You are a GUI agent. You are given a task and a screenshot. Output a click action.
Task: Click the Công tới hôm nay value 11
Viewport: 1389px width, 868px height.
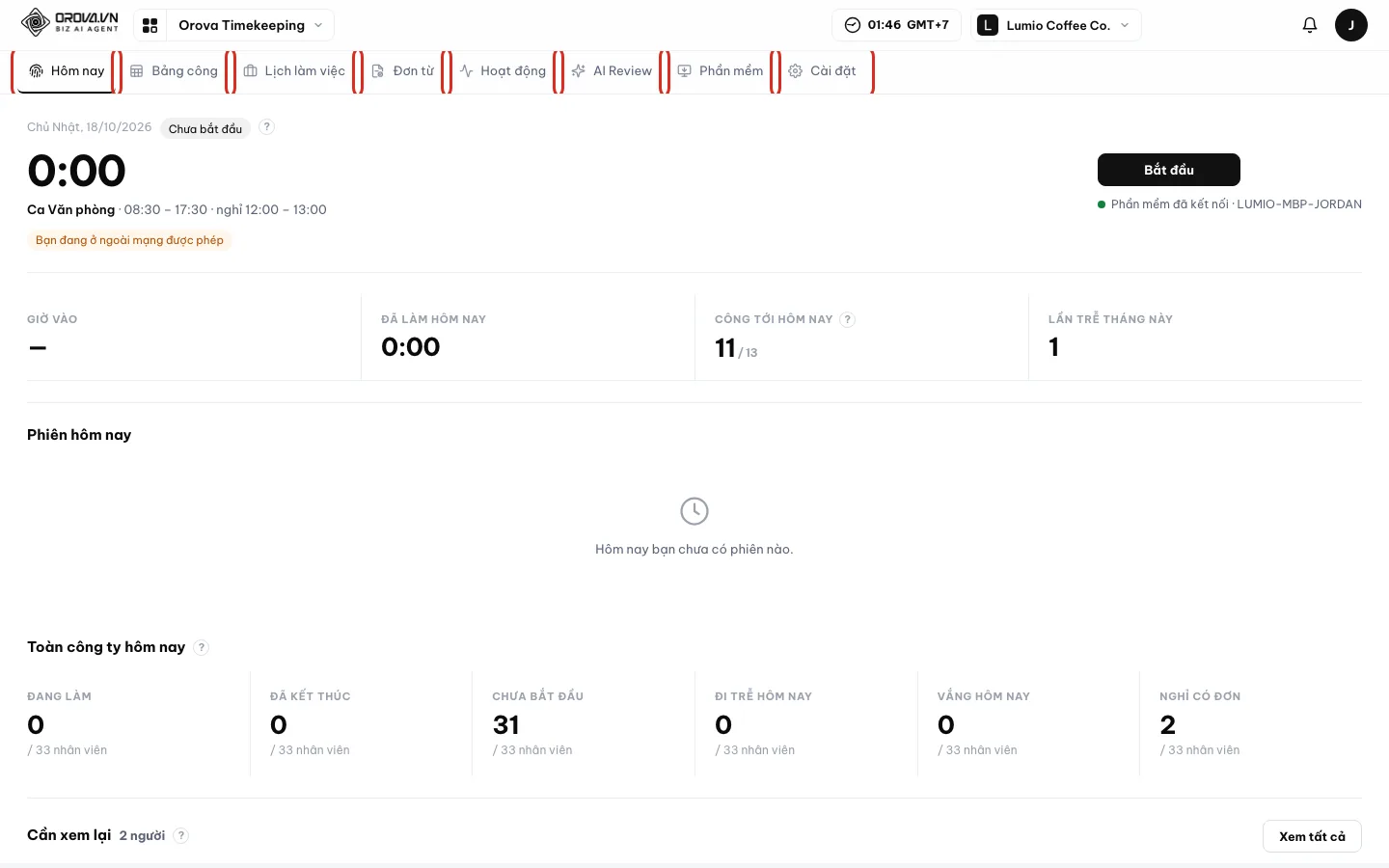click(x=725, y=347)
